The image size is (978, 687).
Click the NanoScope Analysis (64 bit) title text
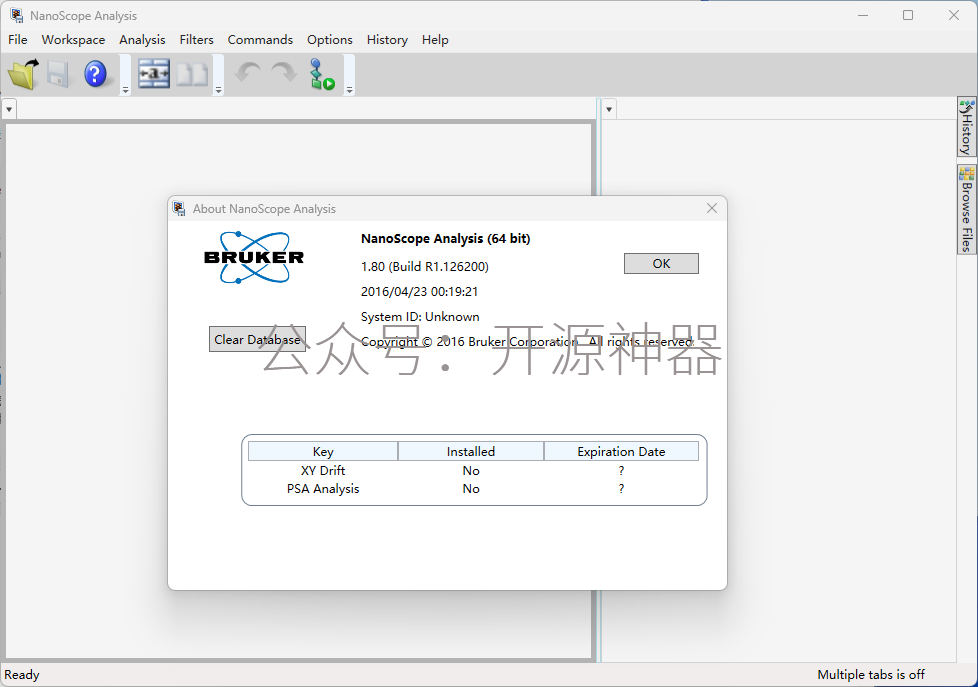click(x=445, y=238)
